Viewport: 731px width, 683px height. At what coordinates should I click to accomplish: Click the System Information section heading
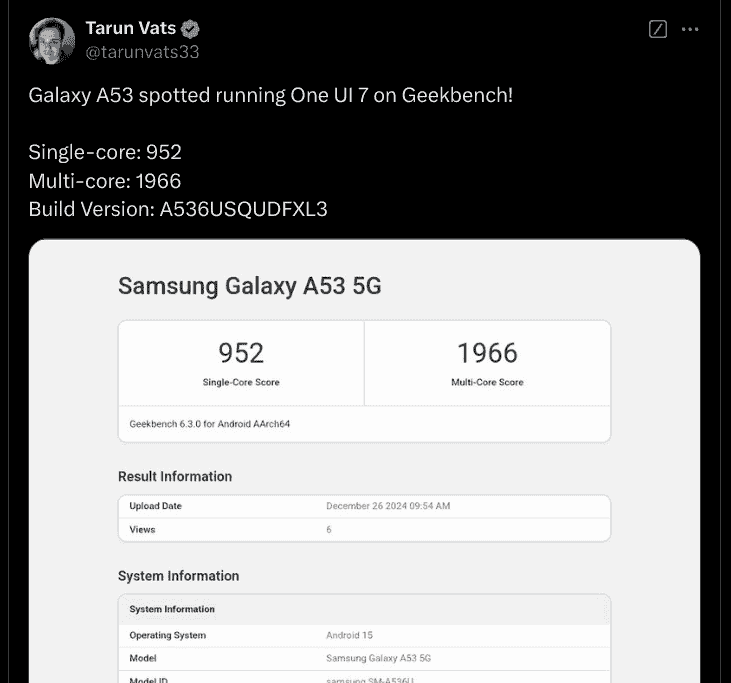tap(178, 576)
